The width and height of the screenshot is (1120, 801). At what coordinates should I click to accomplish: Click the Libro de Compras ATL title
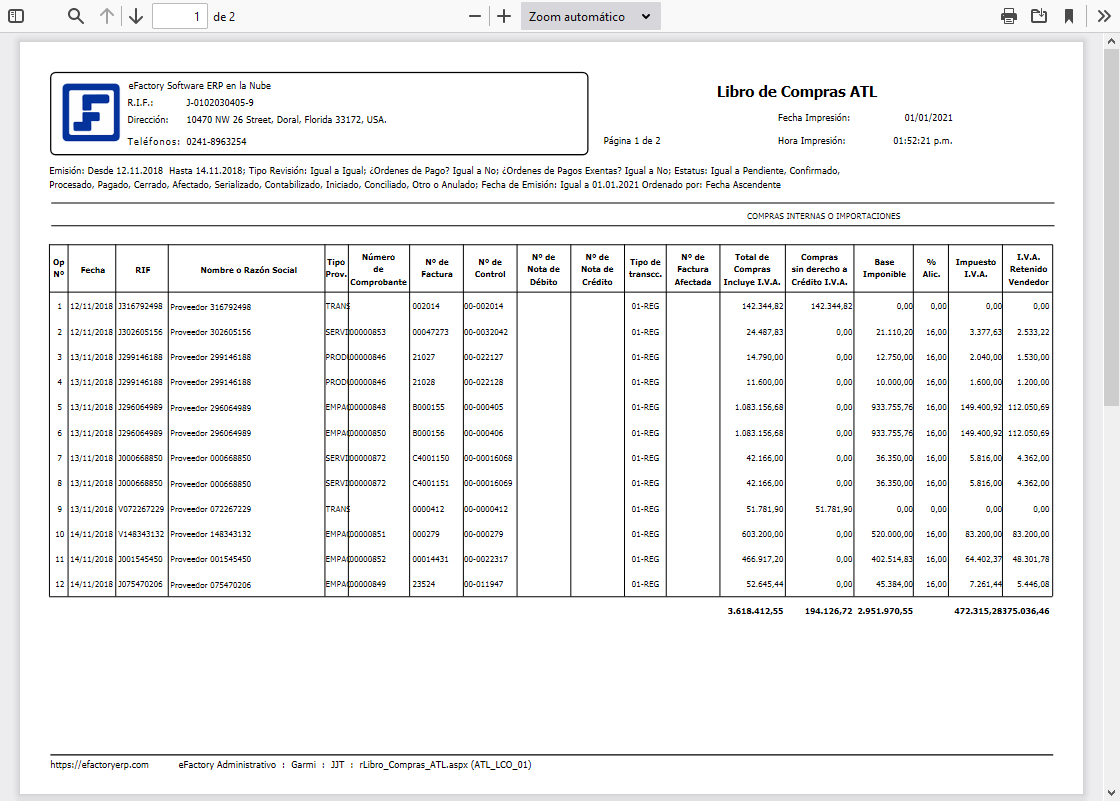(x=796, y=92)
